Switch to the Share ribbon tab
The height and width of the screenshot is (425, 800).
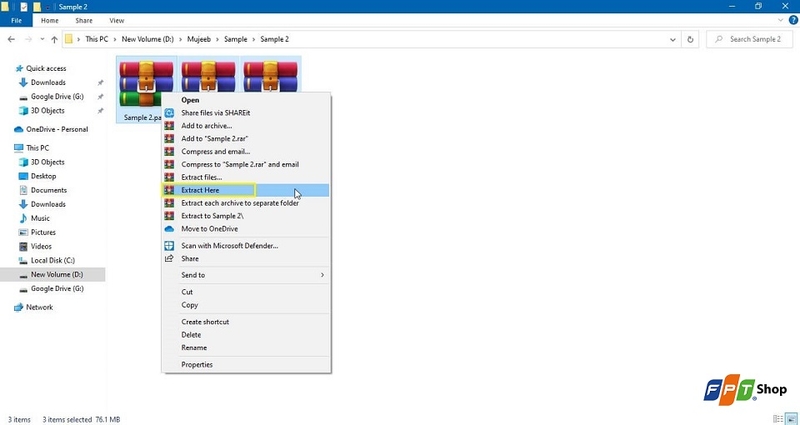coord(84,20)
